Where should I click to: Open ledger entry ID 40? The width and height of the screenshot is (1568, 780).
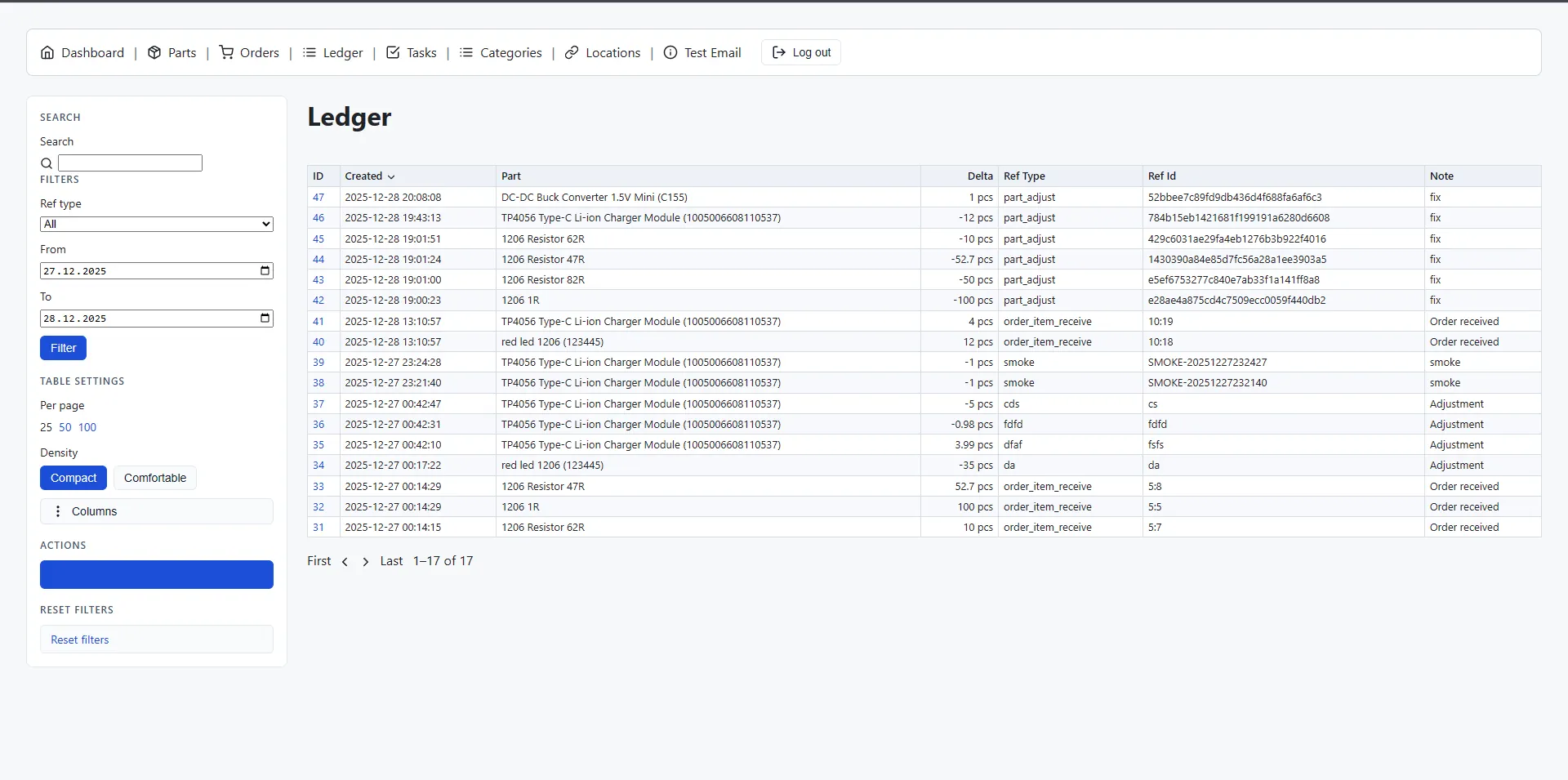click(318, 341)
